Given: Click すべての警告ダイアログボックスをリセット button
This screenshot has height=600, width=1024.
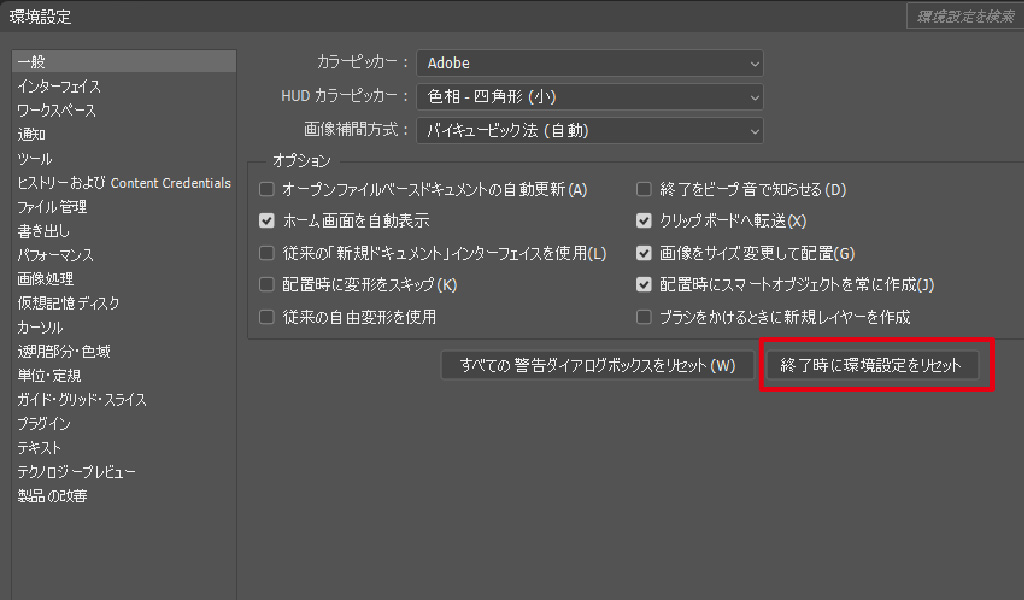Looking at the screenshot, I should [x=597, y=365].
